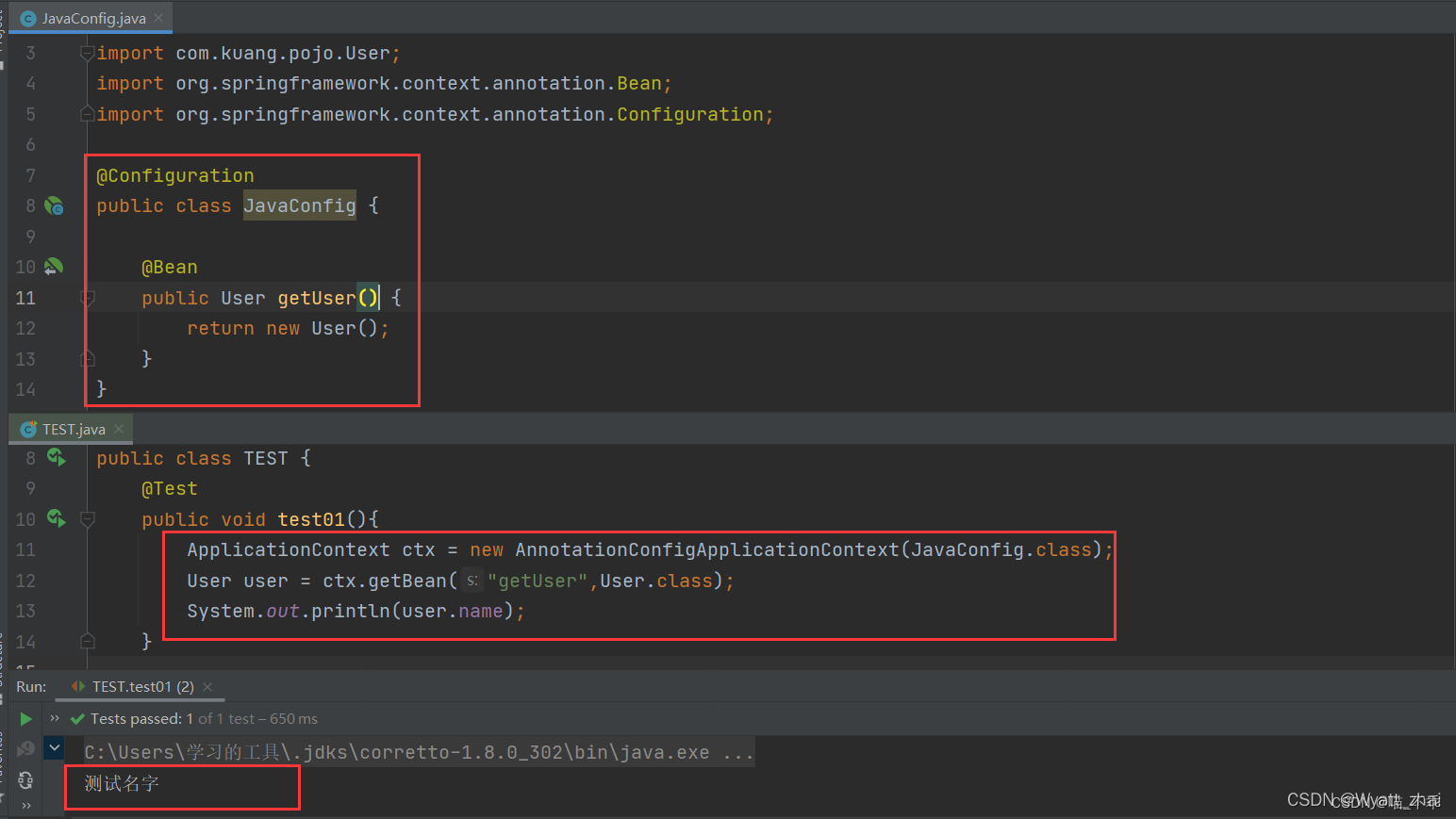Switch to the JavaConfig.java editor tab

(x=92, y=18)
